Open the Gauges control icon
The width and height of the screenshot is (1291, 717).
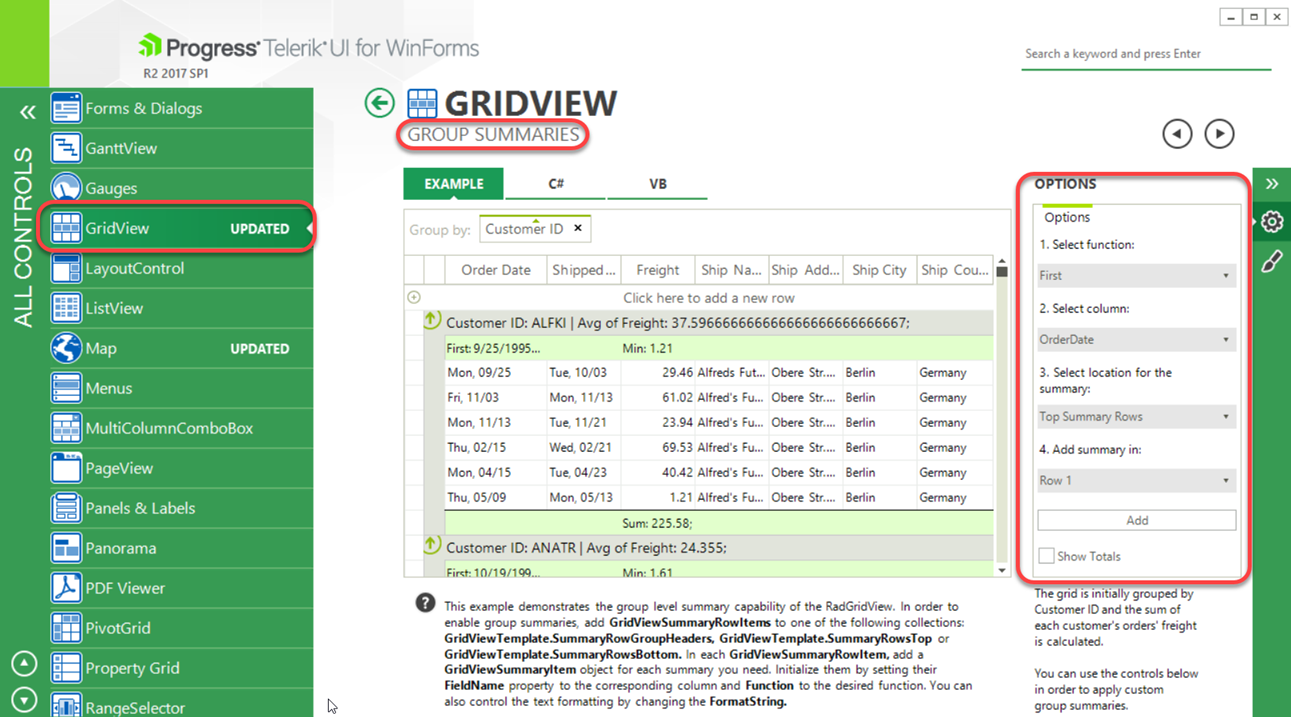(66, 188)
